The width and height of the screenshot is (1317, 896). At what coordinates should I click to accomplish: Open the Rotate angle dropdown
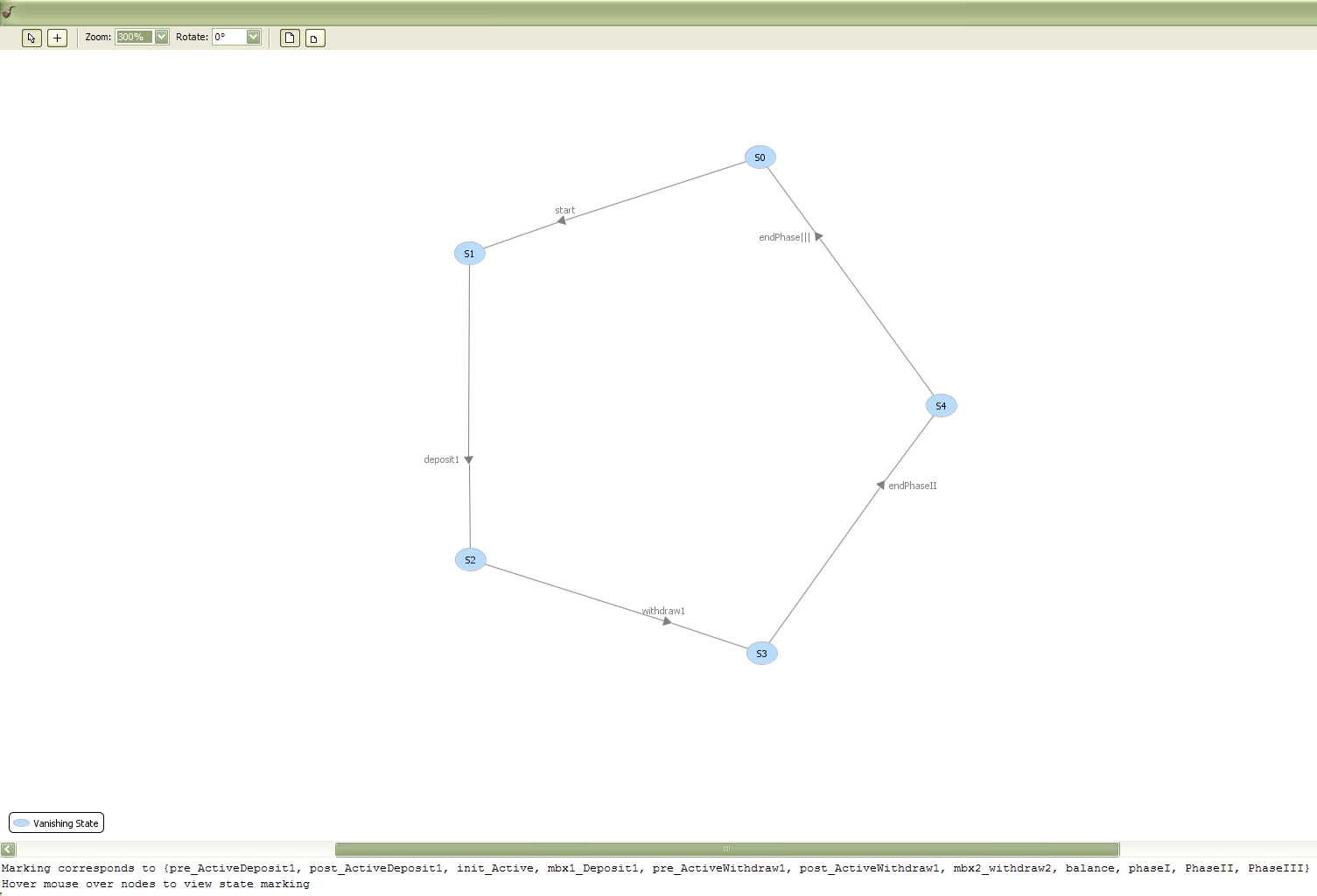tap(255, 37)
